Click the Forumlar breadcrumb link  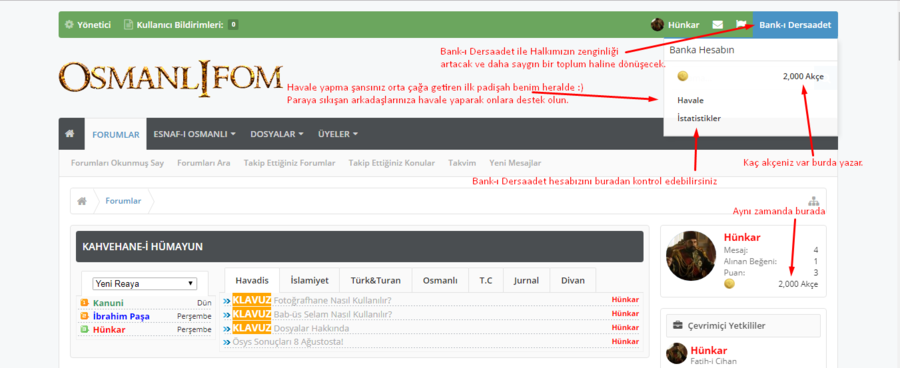click(x=123, y=201)
